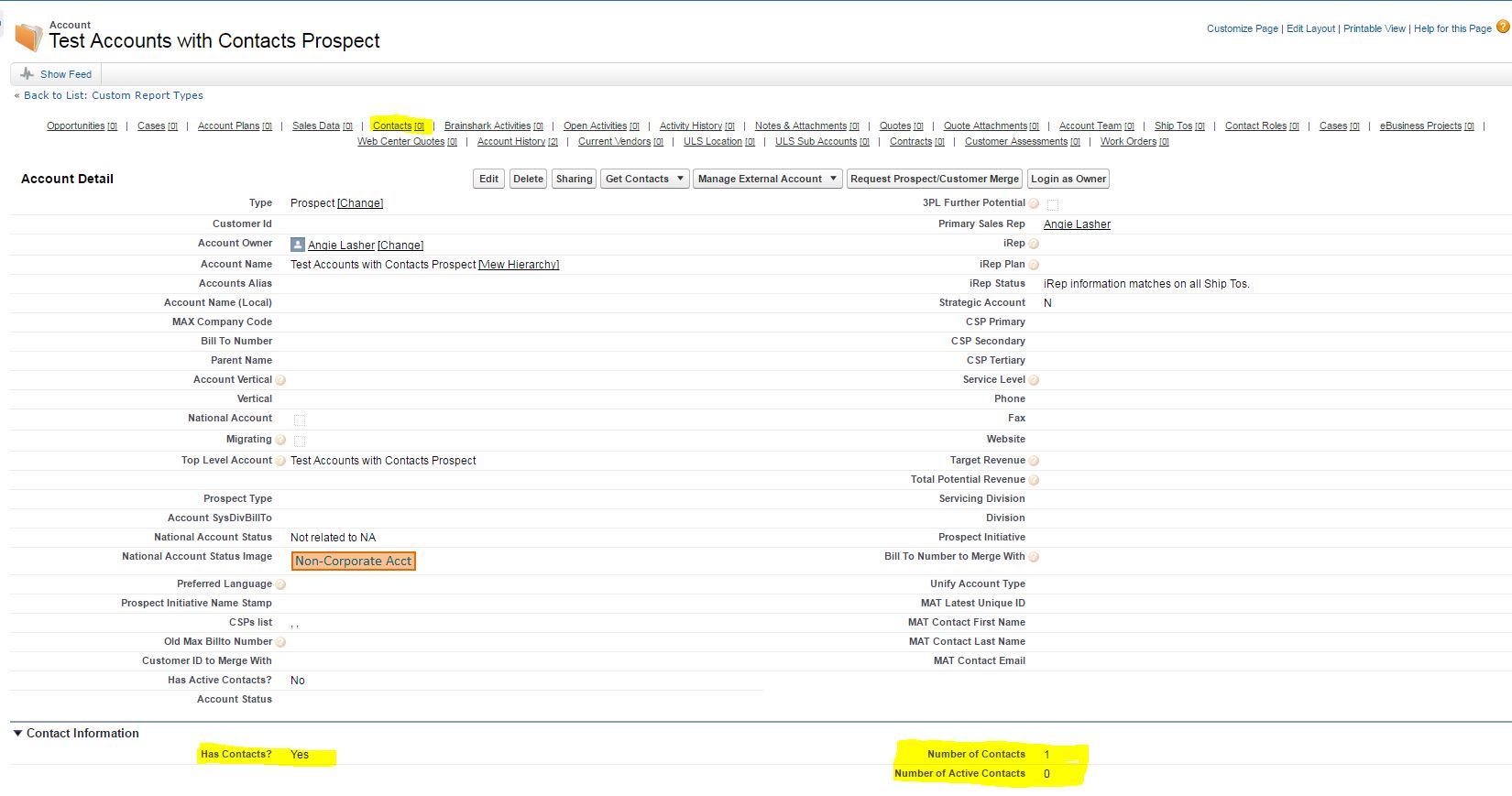
Task: Click the Sharing button
Action: pyautogui.click(x=574, y=179)
